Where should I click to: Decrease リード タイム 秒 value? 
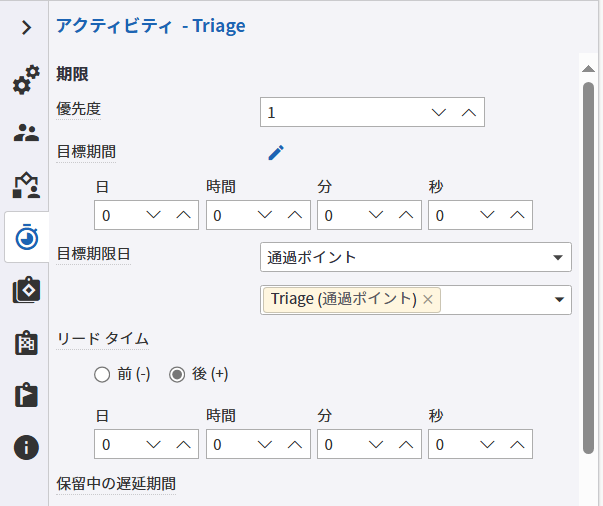[x=487, y=444]
